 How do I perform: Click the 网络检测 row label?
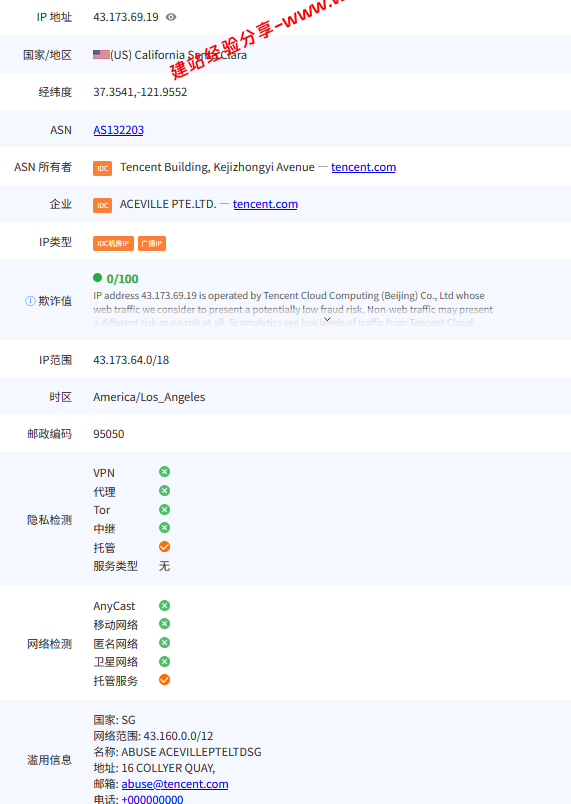[x=49, y=644]
